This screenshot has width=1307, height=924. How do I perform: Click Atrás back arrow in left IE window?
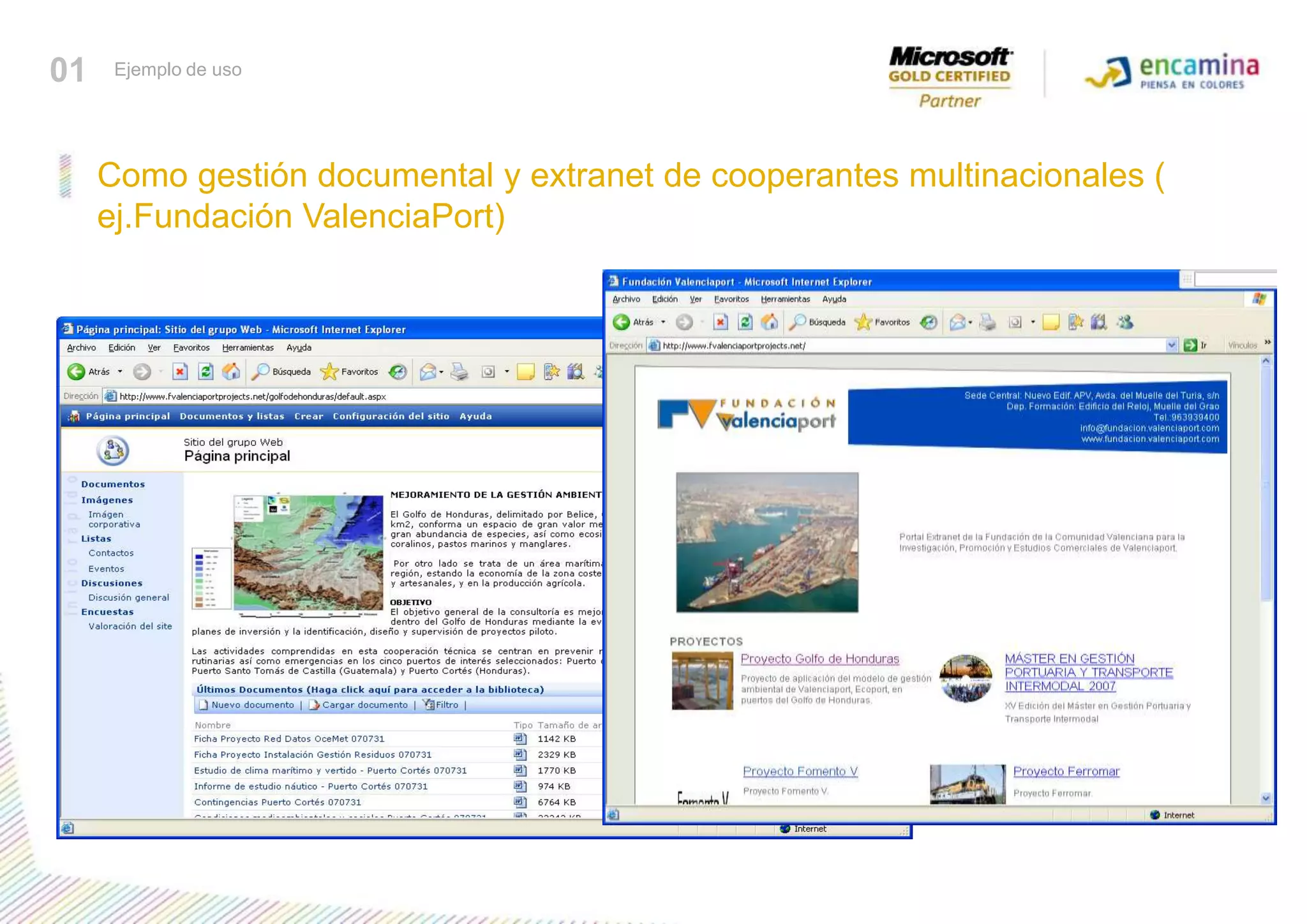click(76, 371)
